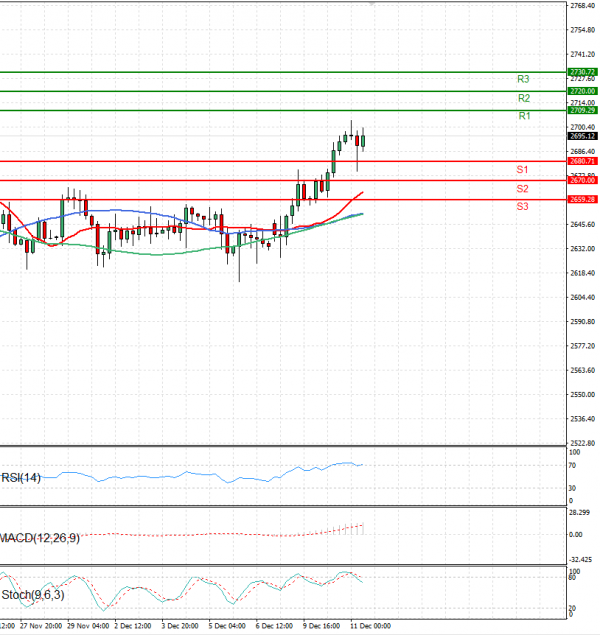This screenshot has width=600, height=635.
Task: Click the S1 red support line
Action: [x=283, y=161]
